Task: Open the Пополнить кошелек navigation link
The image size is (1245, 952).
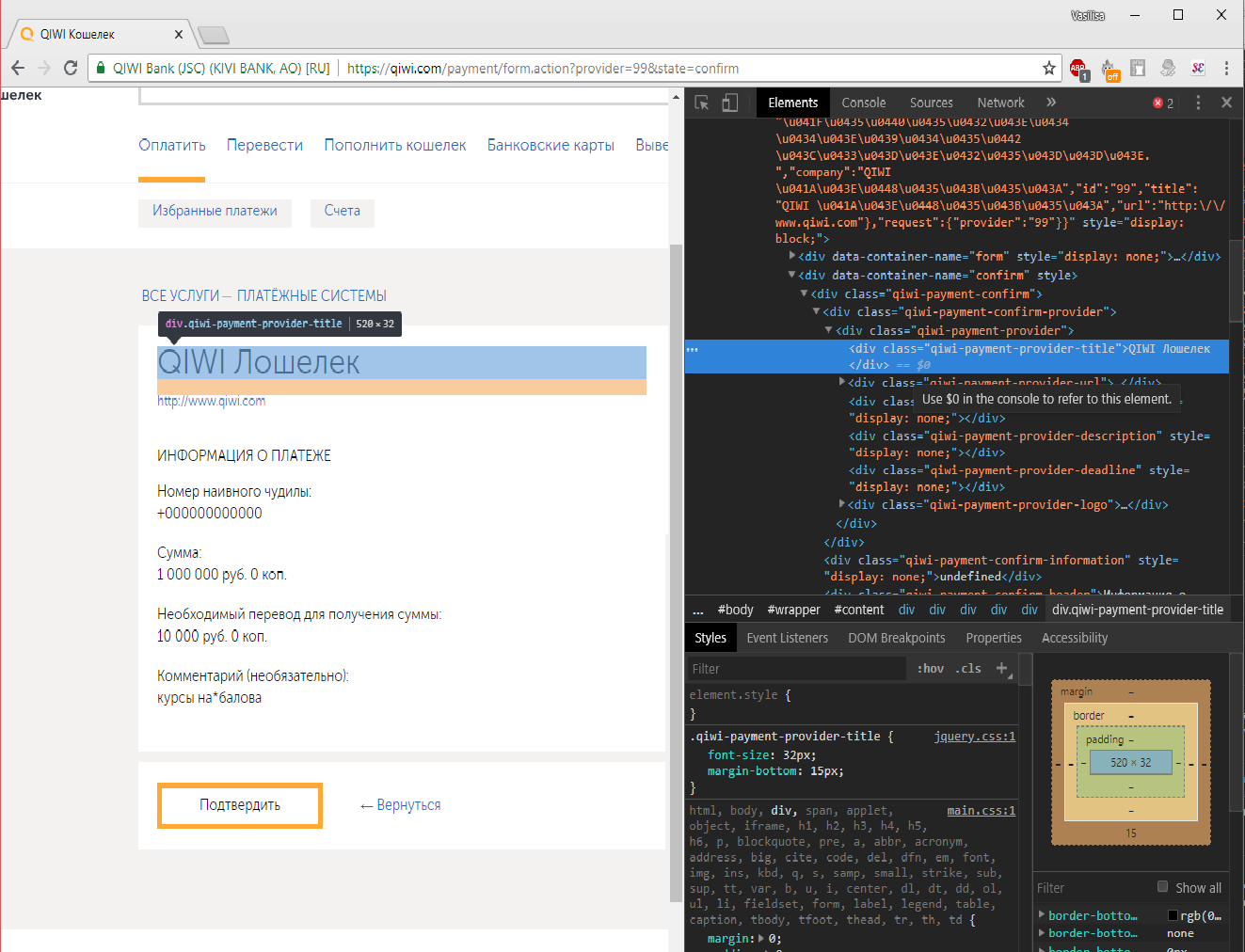Action: pos(395,145)
